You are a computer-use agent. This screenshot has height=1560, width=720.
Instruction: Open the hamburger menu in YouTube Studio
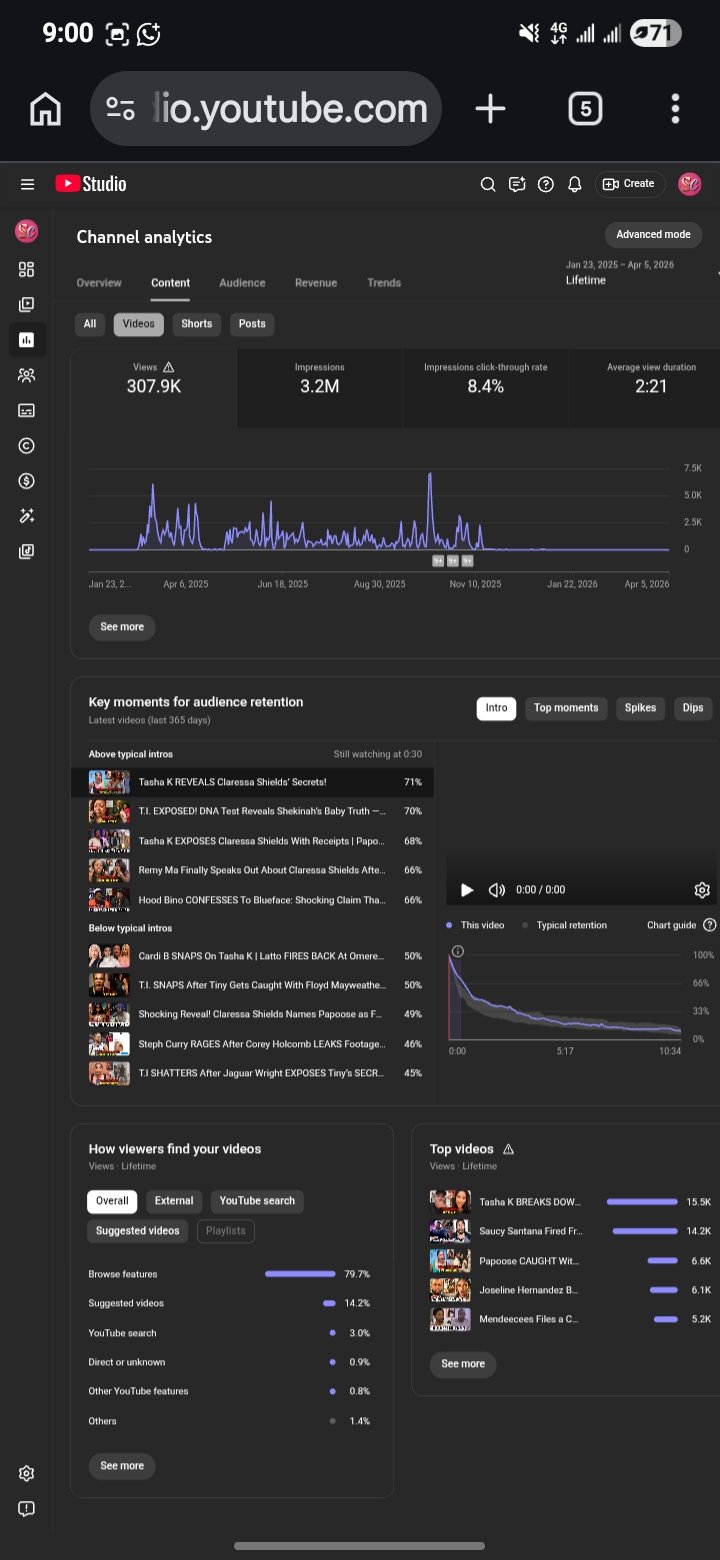pyautogui.click(x=27, y=184)
